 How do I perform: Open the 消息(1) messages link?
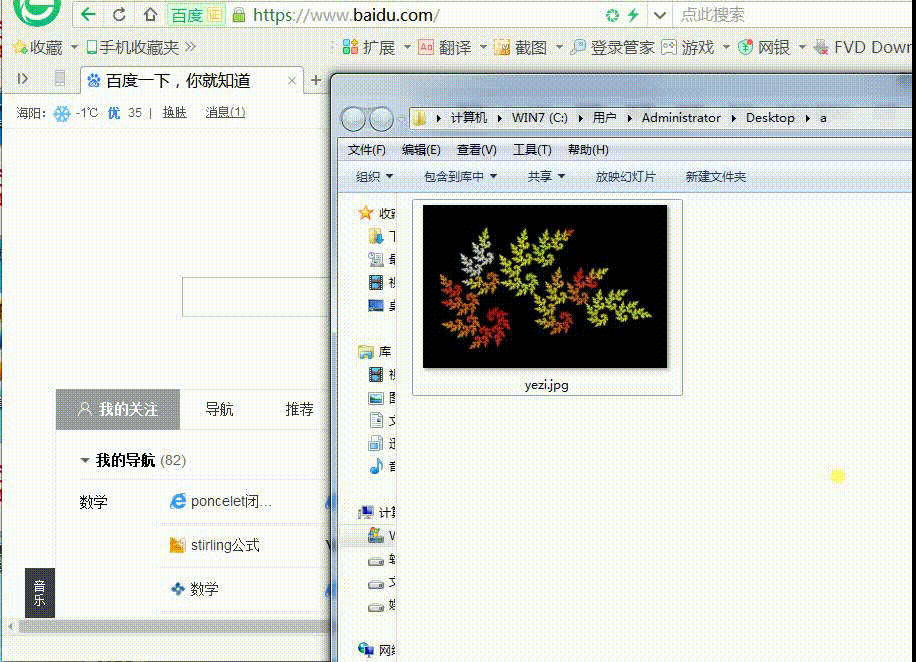(225, 112)
